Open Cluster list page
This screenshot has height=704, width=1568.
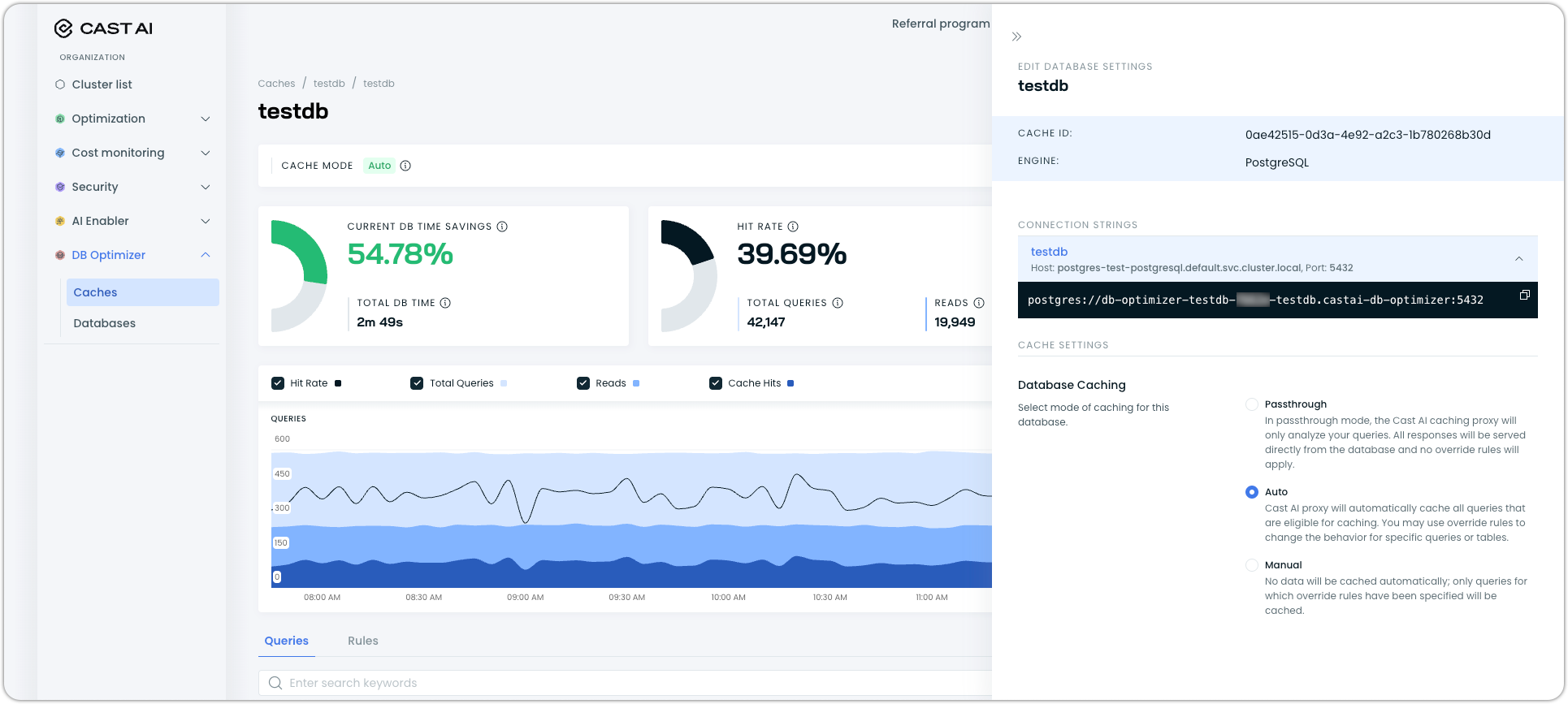(102, 84)
